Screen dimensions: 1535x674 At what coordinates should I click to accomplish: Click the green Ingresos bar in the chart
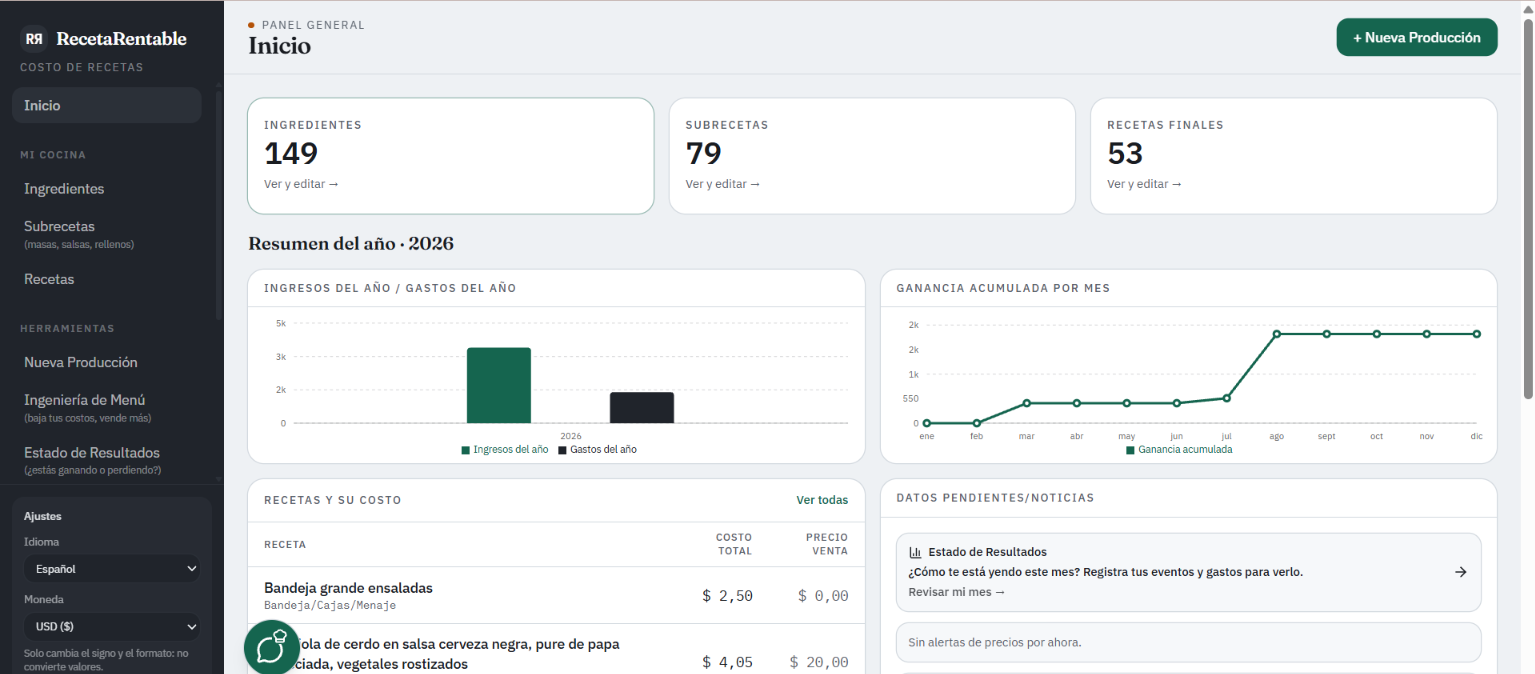(499, 385)
